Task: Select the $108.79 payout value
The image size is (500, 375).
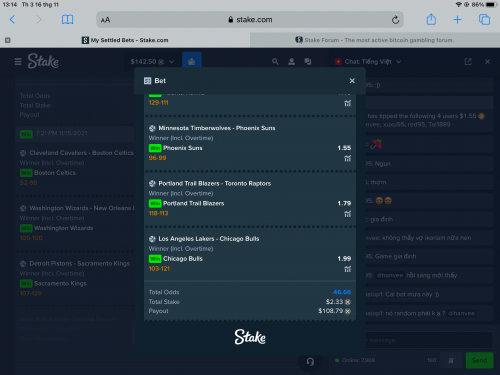Action: point(331,311)
